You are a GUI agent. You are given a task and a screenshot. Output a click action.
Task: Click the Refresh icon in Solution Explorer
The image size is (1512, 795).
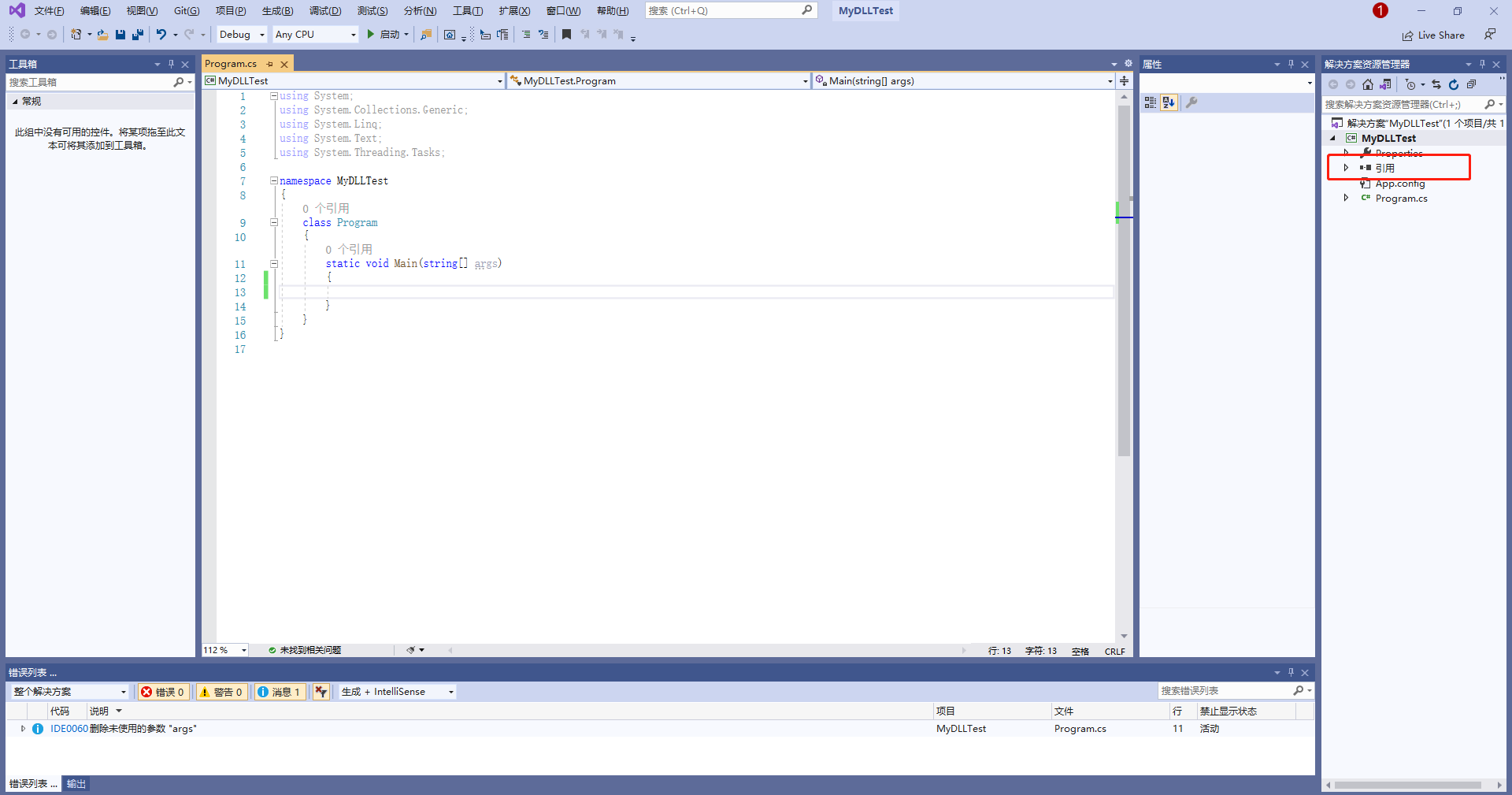1454,84
